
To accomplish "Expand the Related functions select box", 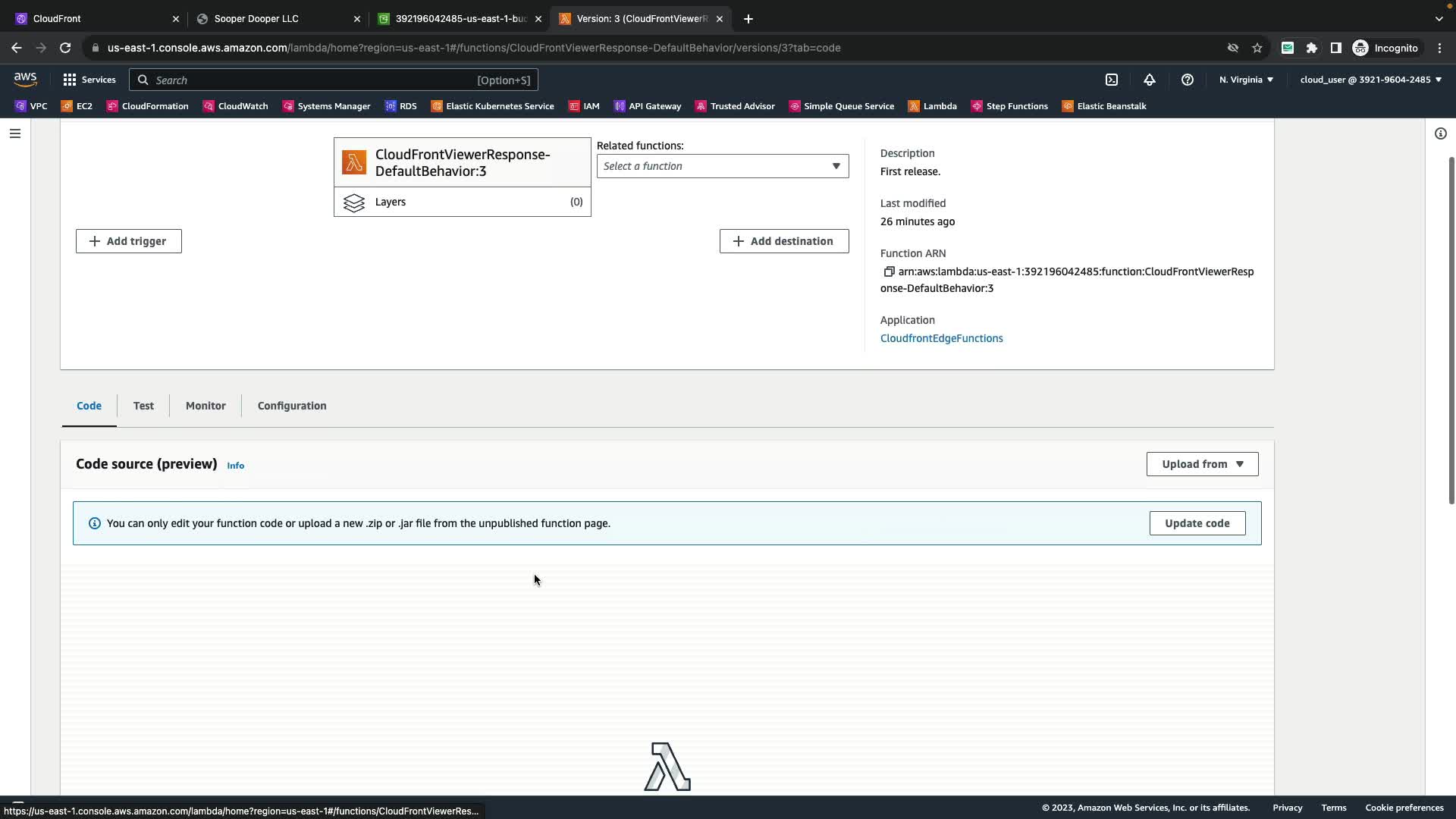I will pos(722,166).
